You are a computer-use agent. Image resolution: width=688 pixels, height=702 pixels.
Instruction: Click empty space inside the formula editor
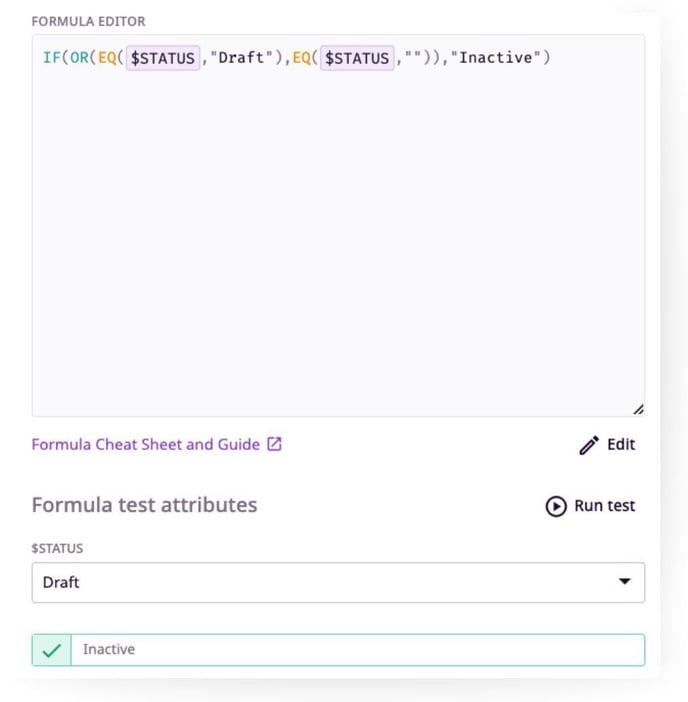(x=338, y=250)
